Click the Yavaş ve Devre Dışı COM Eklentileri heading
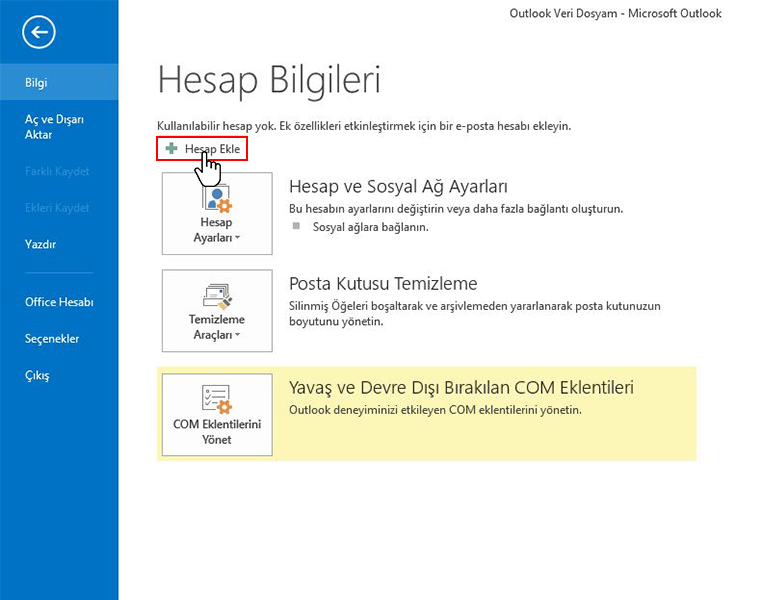Screen dimensions: 775x600 (x=461, y=388)
